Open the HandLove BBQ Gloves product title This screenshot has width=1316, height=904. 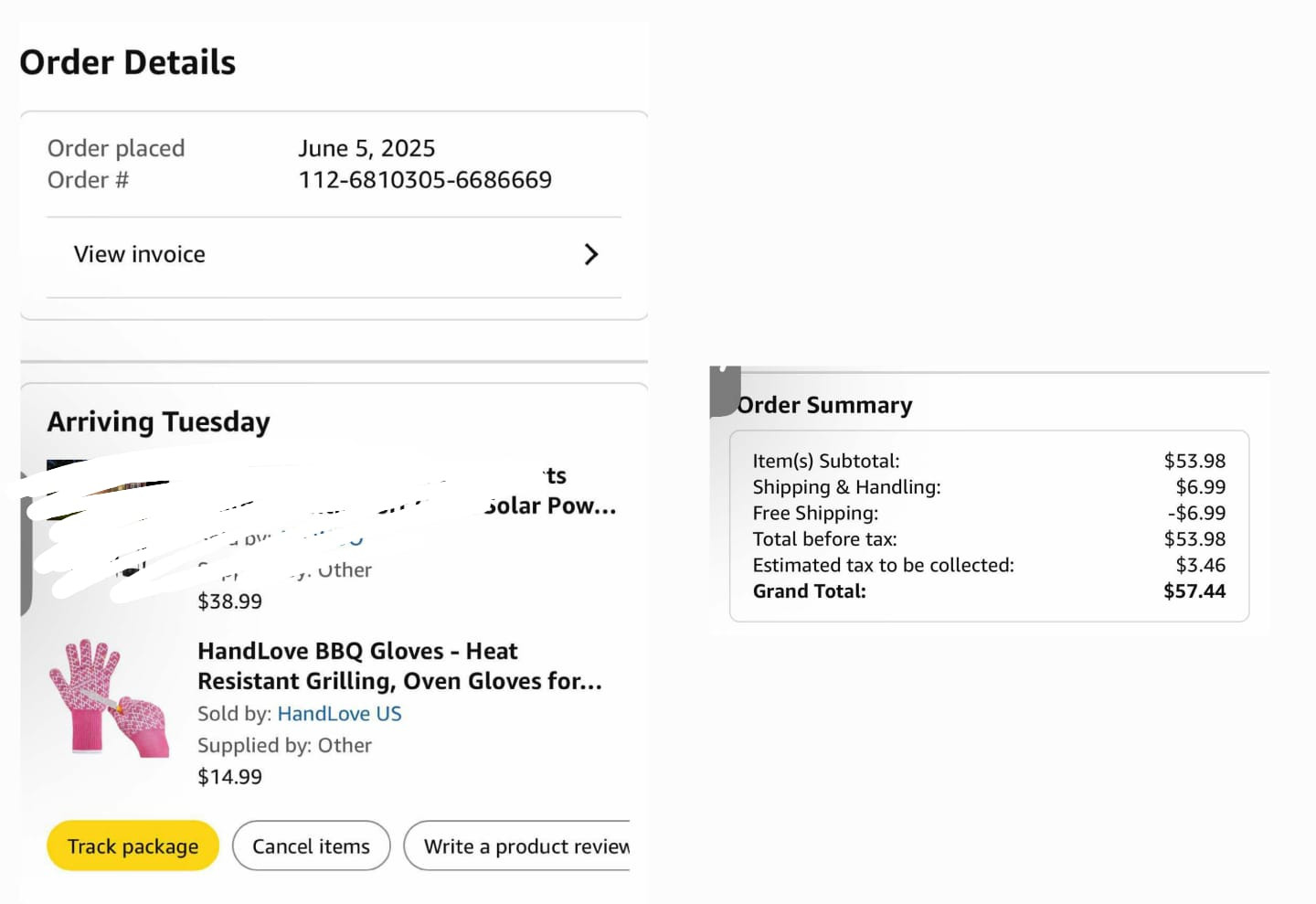point(399,665)
